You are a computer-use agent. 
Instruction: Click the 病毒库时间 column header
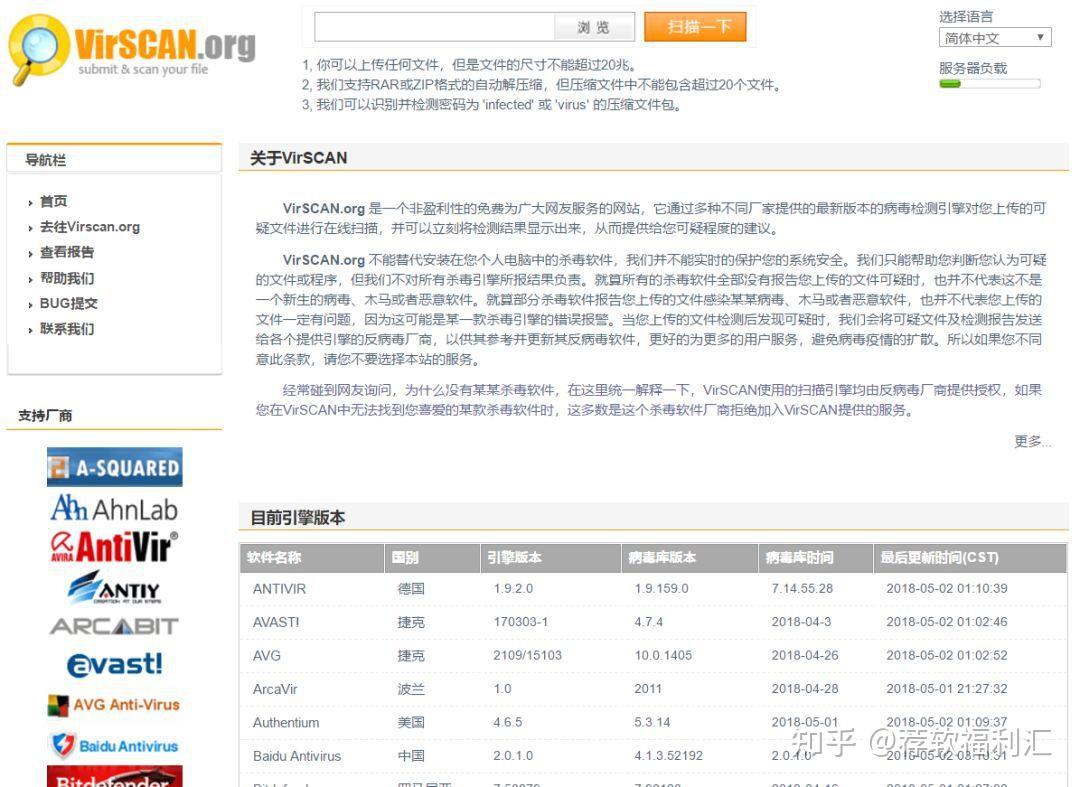tap(816, 558)
